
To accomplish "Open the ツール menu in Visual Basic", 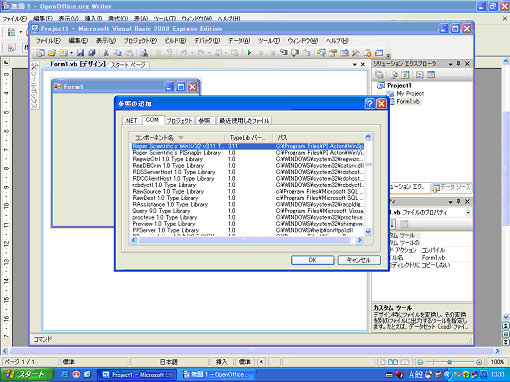I will [269, 41].
